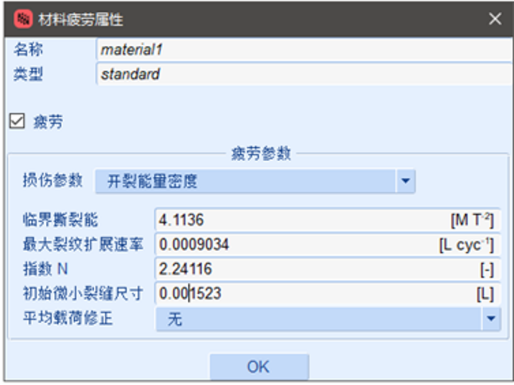
Task: Close the 材料疲劳属性 dialog
Action: tap(495, 19)
